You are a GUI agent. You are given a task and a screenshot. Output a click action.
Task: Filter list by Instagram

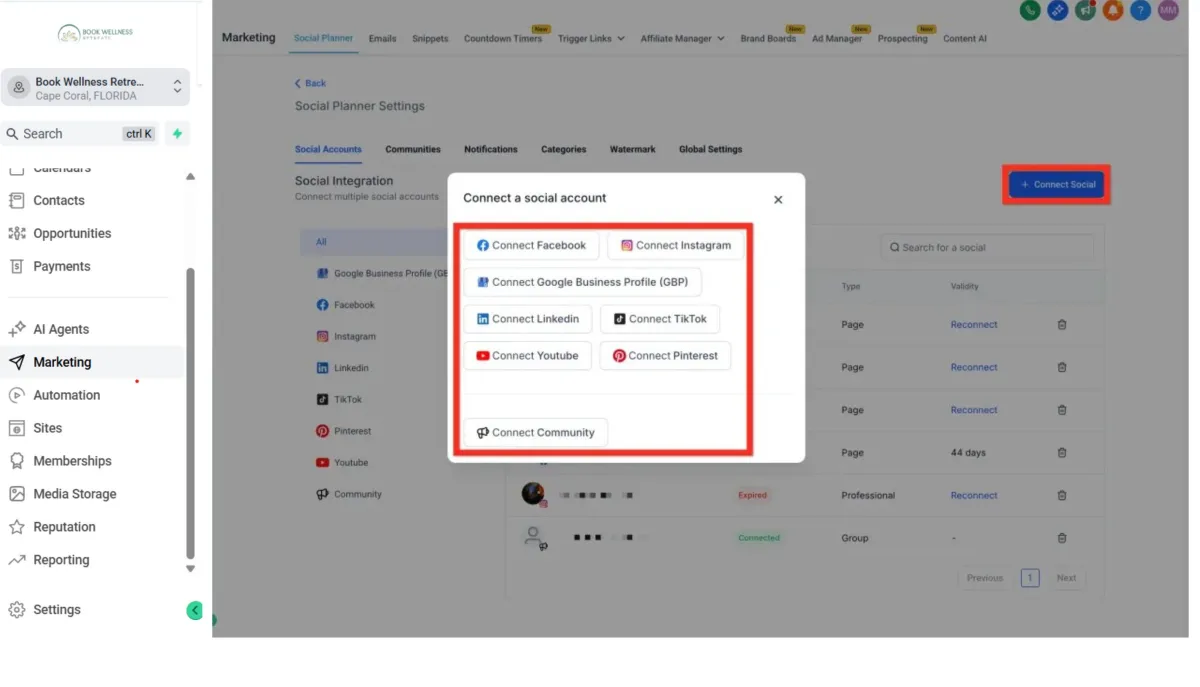click(x=346, y=336)
